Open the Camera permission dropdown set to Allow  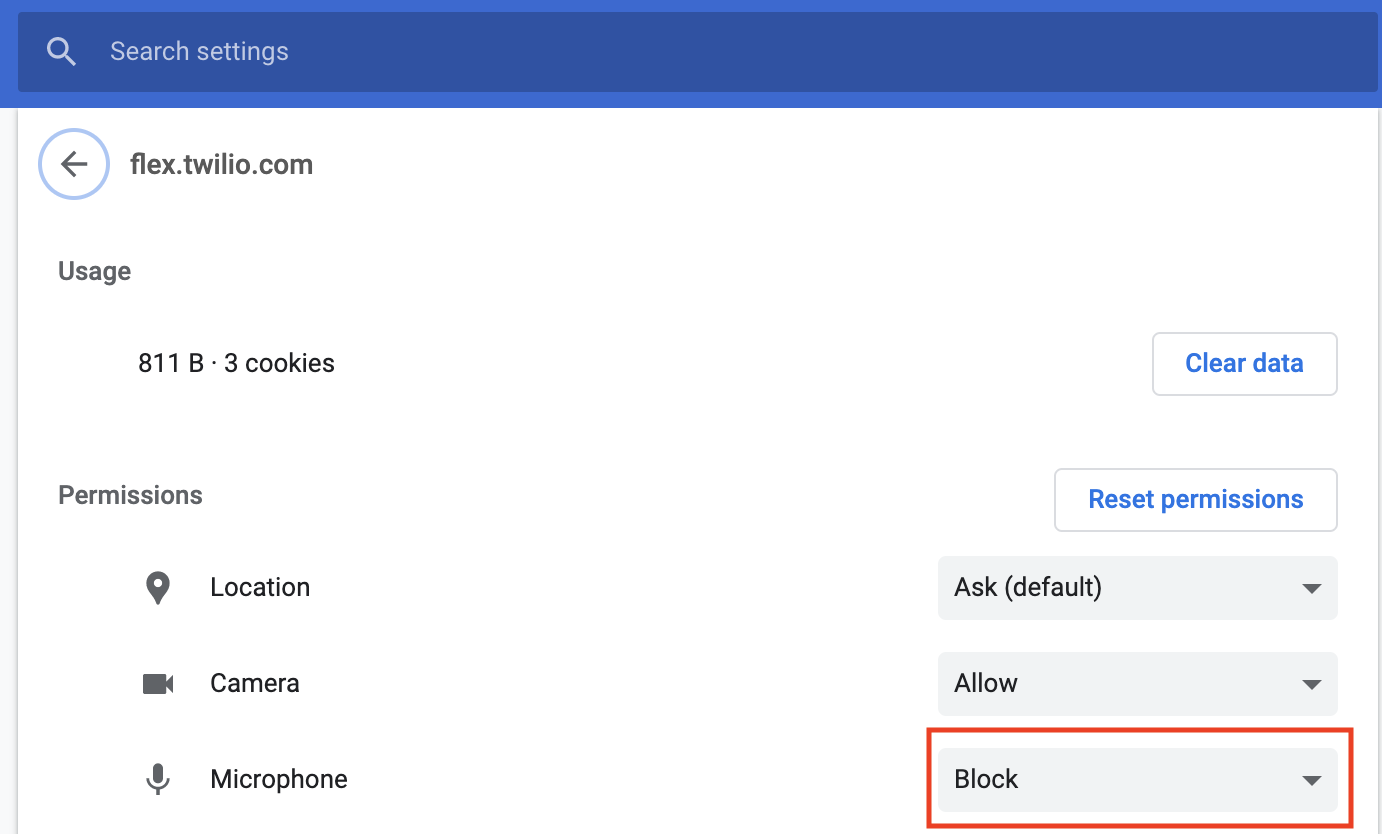point(1138,684)
